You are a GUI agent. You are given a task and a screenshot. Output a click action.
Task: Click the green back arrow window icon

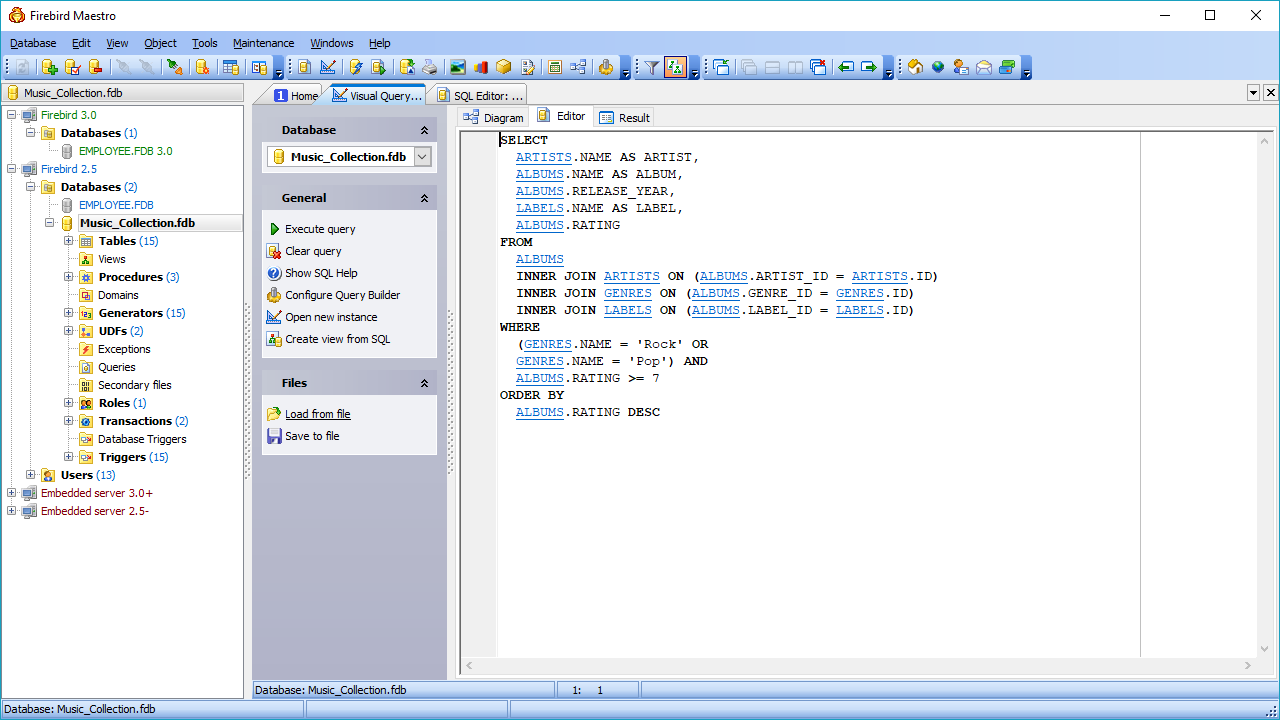click(846, 67)
